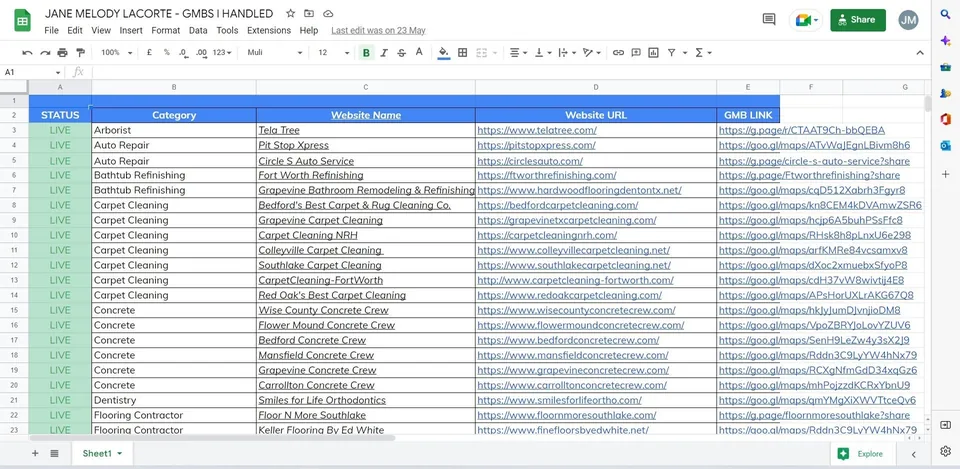The height and width of the screenshot is (469, 960).
Task: Open filter views dropdown arrow
Action: point(684,53)
